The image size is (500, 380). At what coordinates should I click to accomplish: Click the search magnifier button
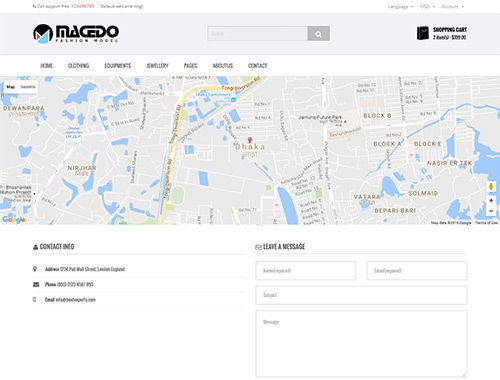(x=318, y=34)
